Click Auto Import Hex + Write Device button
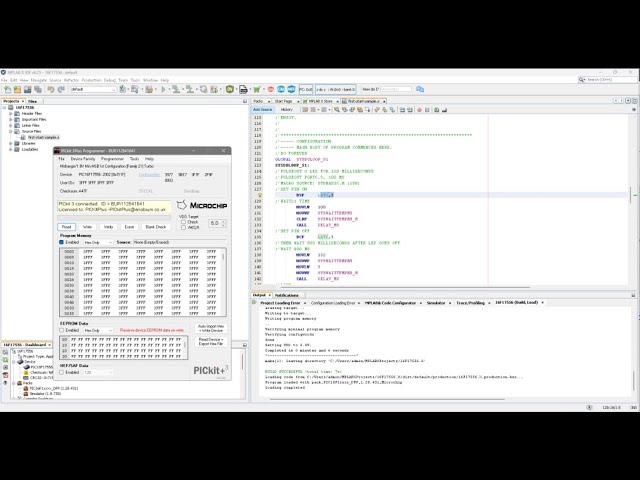640x480 pixels. (211, 329)
